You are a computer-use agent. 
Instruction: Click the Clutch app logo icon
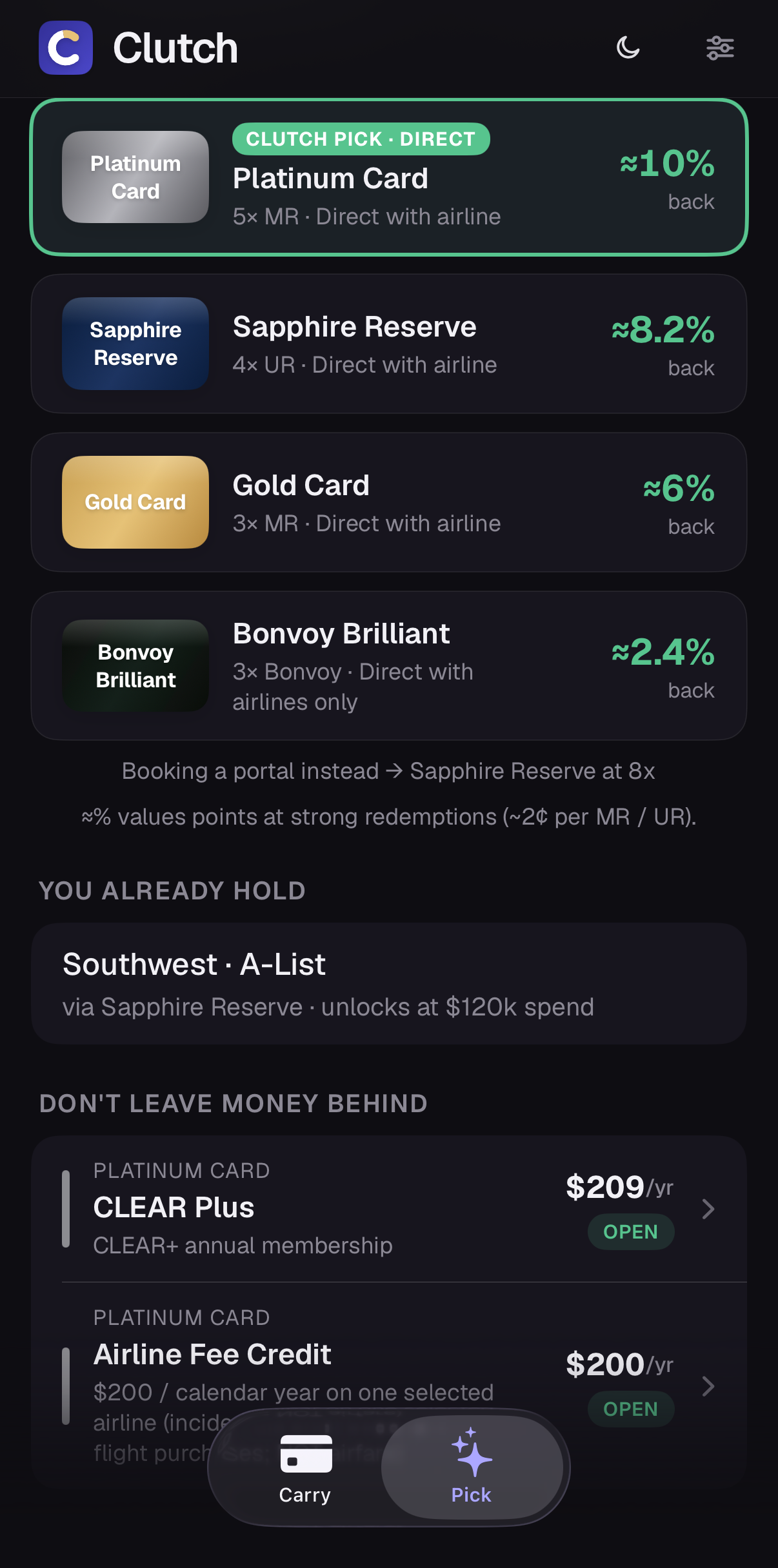coord(66,48)
